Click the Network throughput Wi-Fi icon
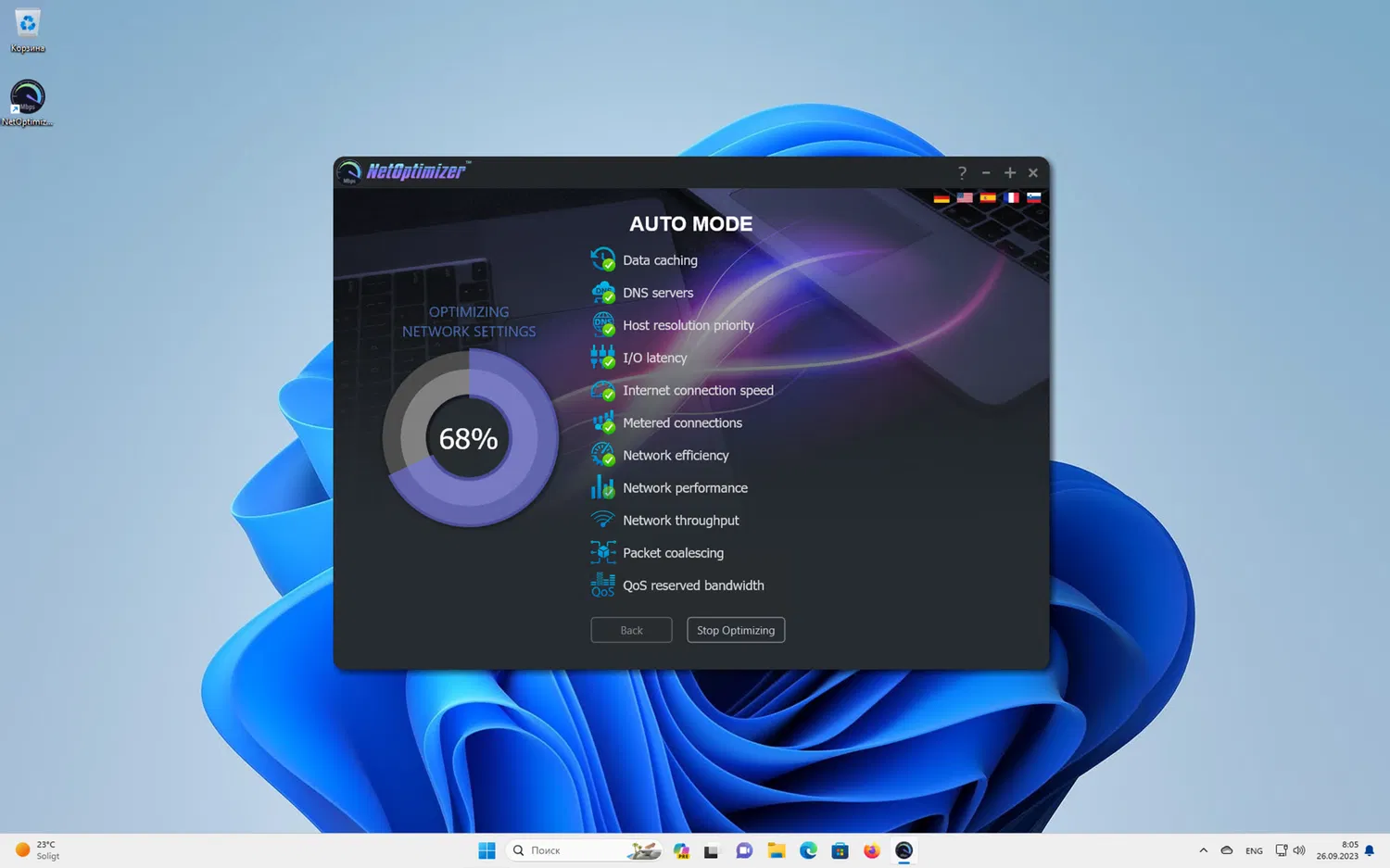Screen dimensions: 1390x868 click(602, 520)
